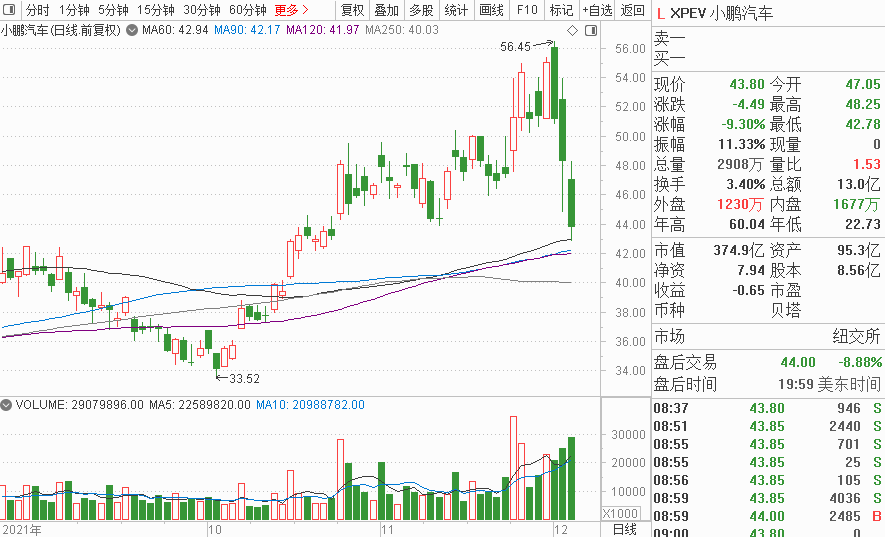Click the XPEV 小鹏汽车 title

721,14
